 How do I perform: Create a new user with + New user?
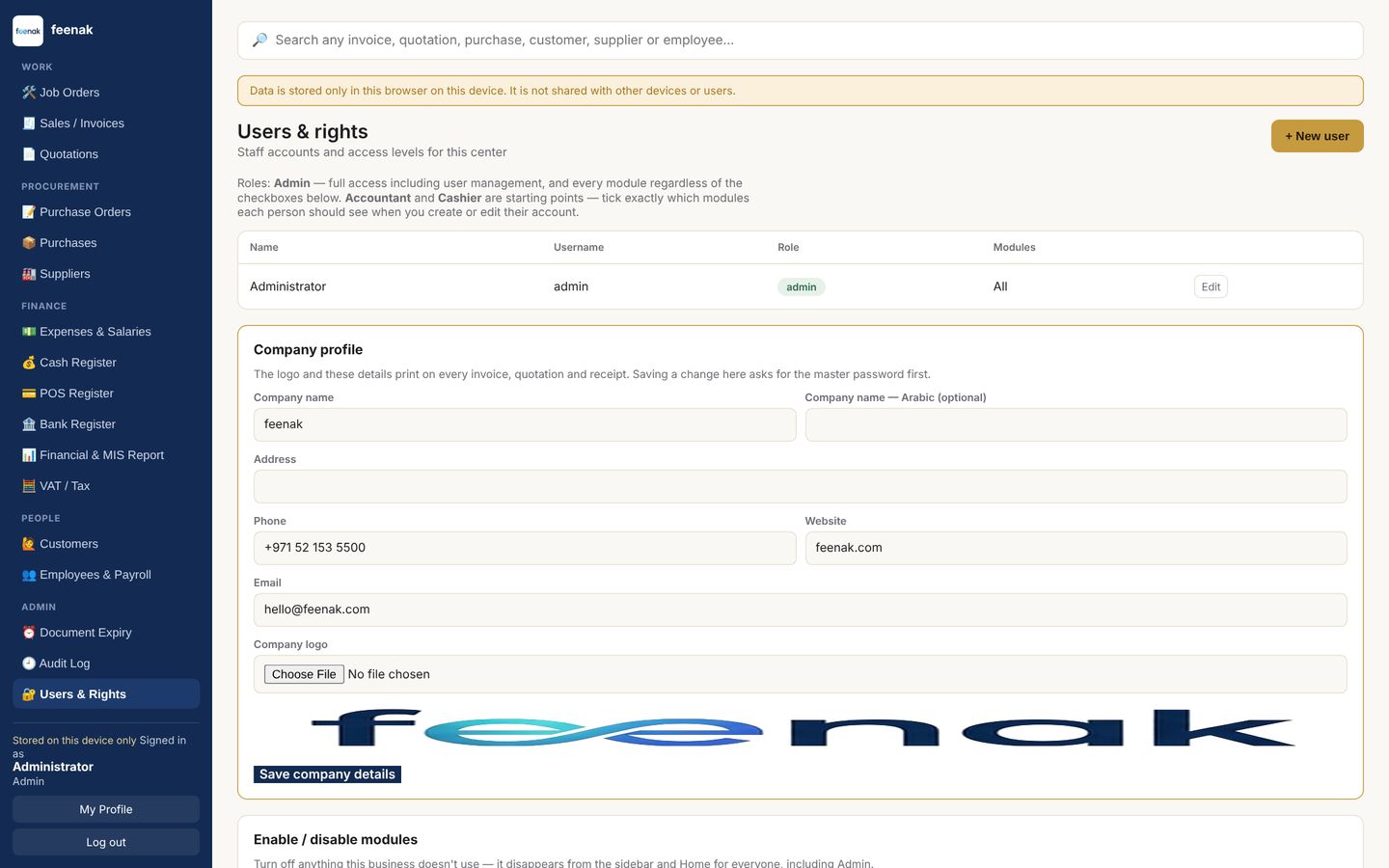pyautogui.click(x=1317, y=136)
